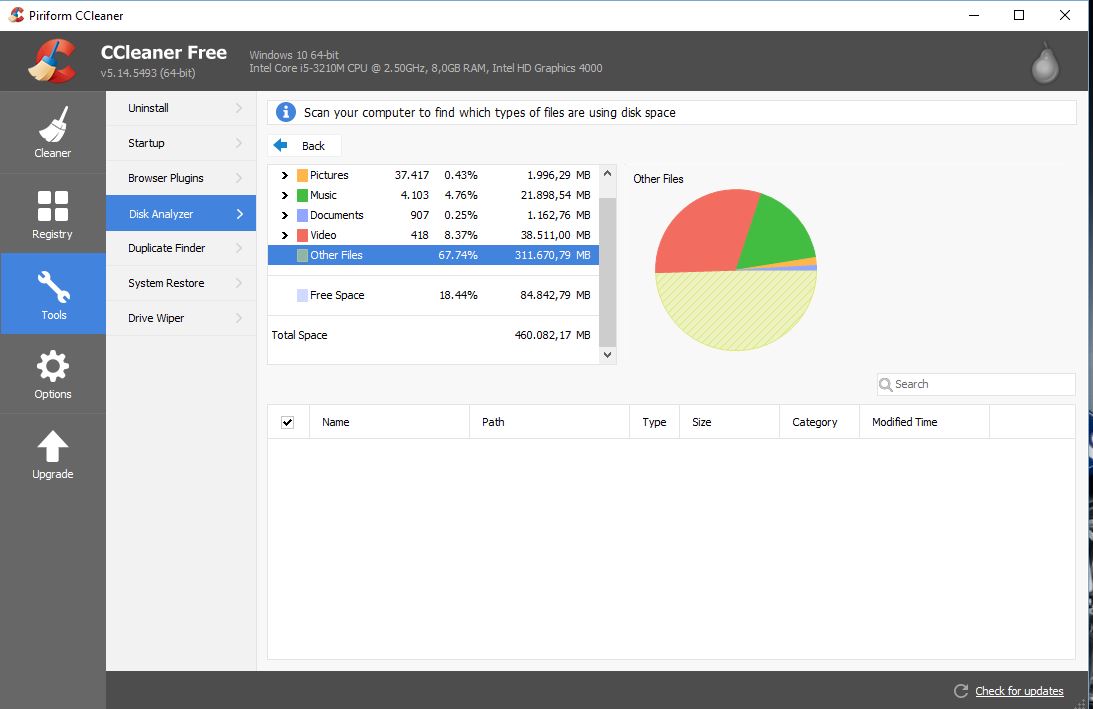Click the Free Space color swatch
Image resolution: width=1093 pixels, height=709 pixels.
(x=302, y=295)
